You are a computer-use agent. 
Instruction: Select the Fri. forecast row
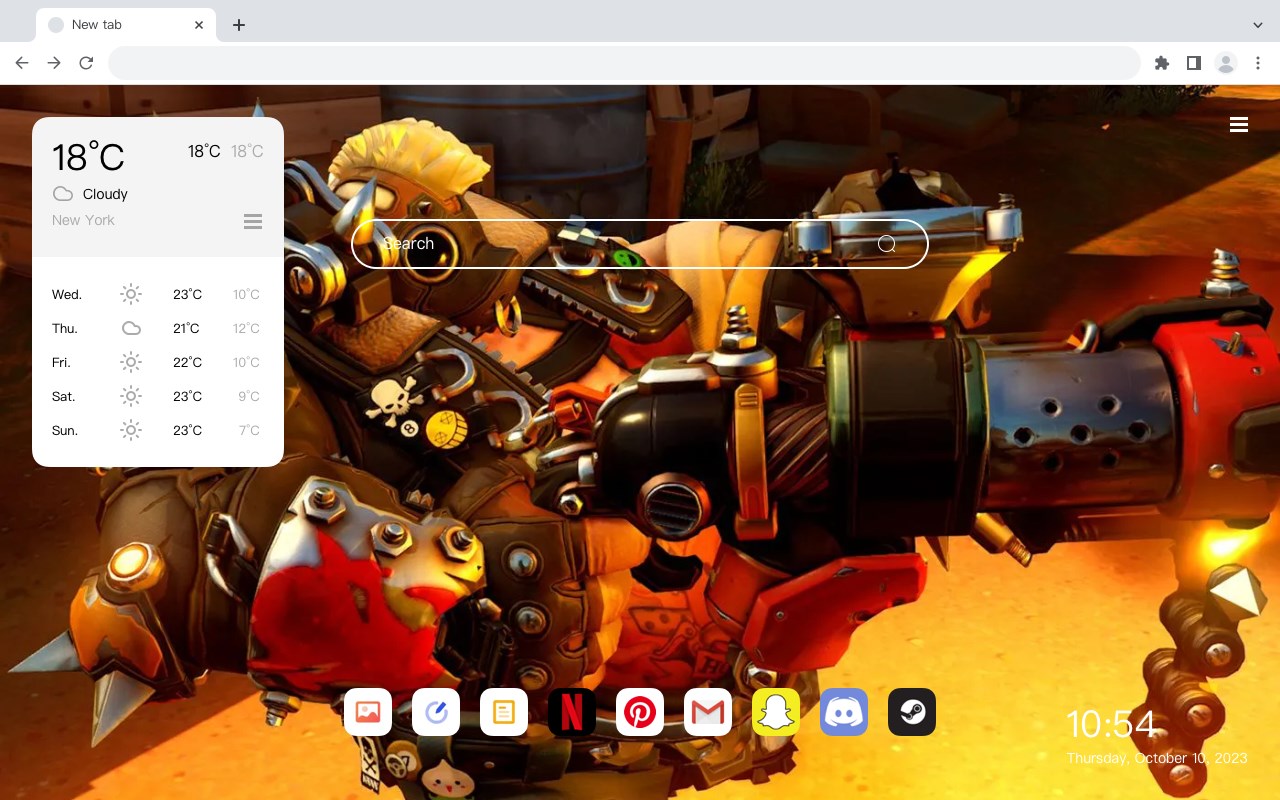coord(158,362)
